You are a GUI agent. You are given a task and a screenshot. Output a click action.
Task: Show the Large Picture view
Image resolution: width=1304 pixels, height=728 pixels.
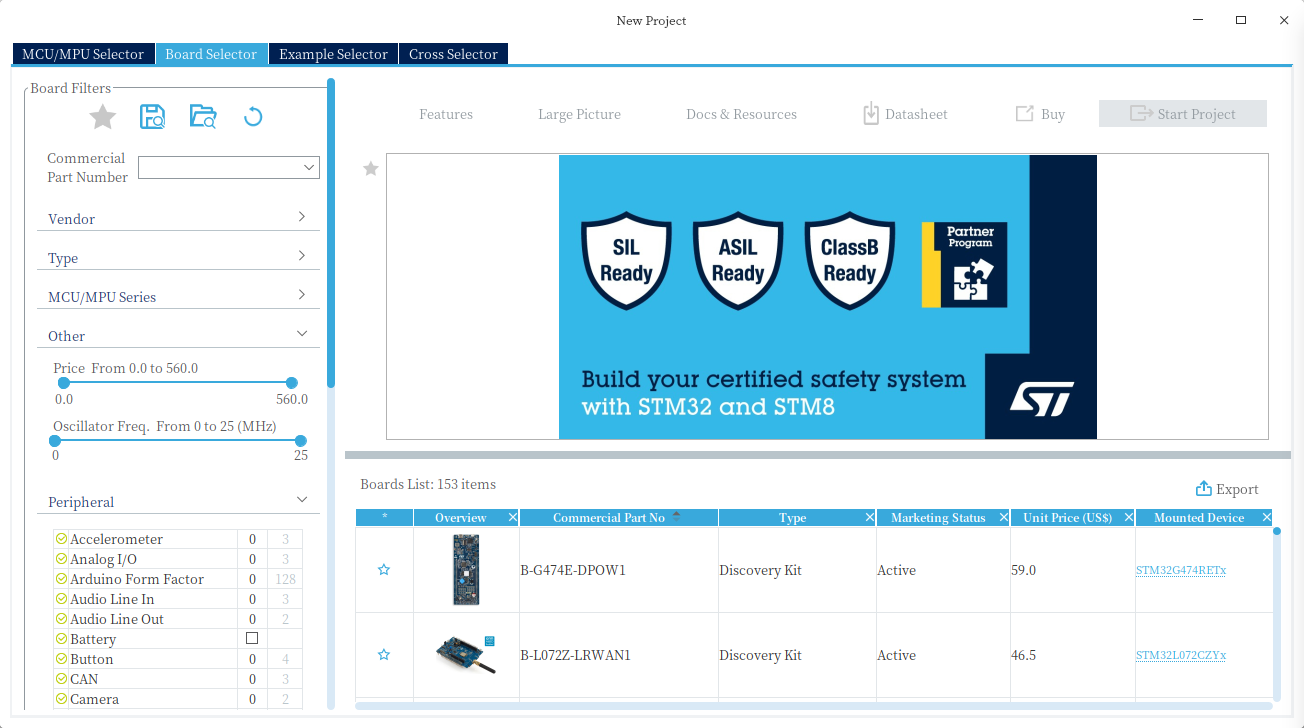click(579, 114)
